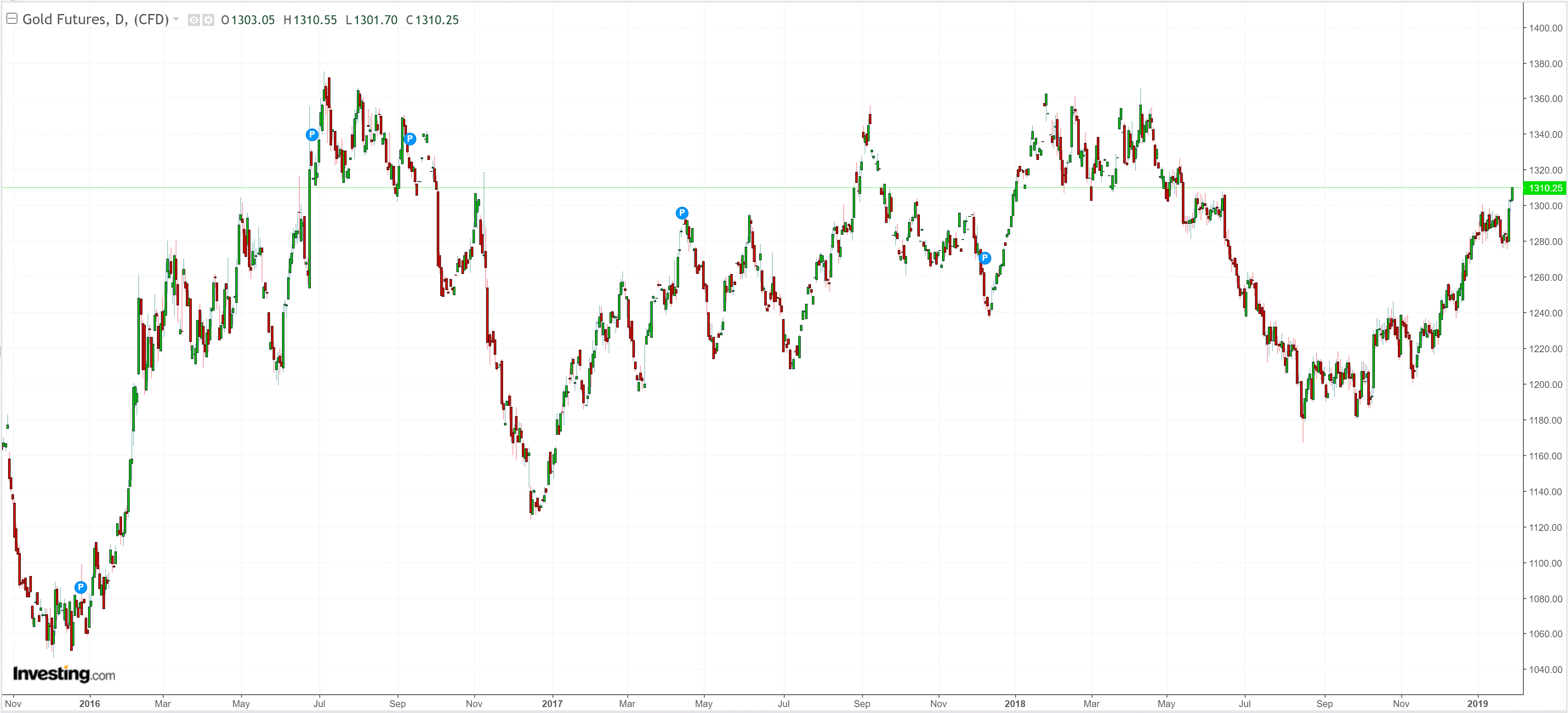Click the Gold Futures, D, (CFD) title
This screenshot has height=713, width=1568.
click(x=96, y=20)
